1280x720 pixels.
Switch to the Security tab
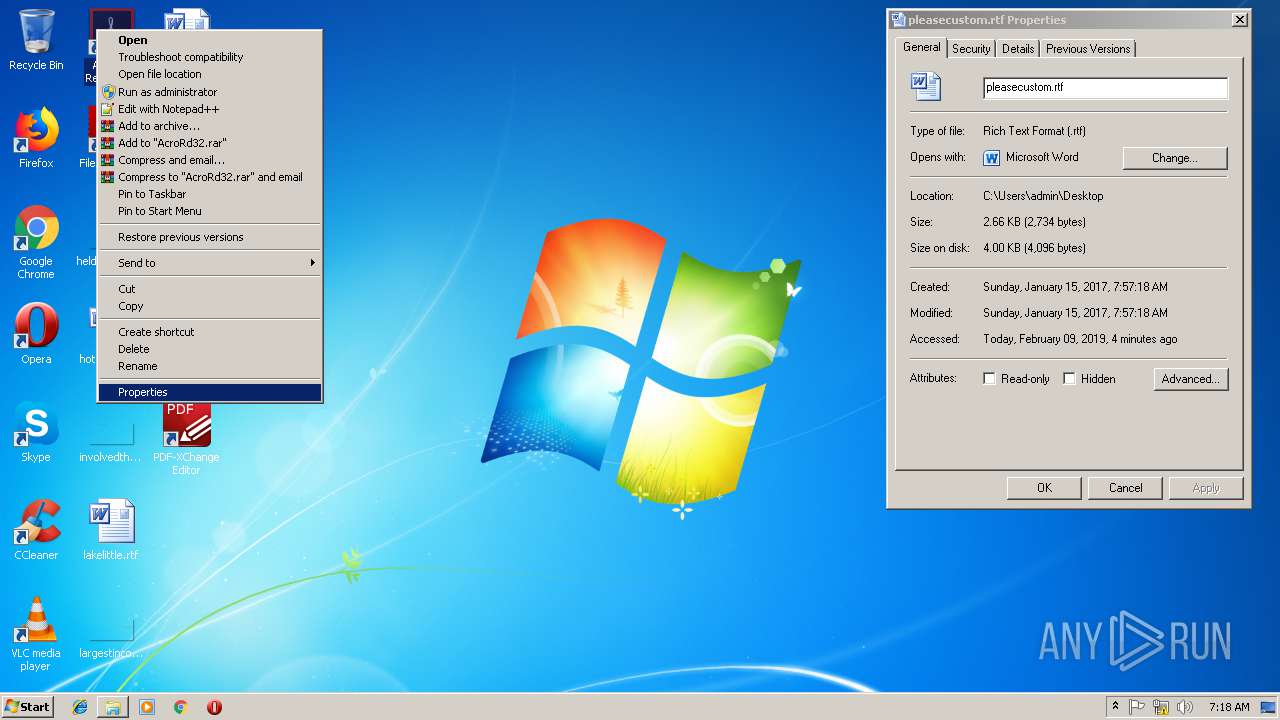tap(971, 48)
